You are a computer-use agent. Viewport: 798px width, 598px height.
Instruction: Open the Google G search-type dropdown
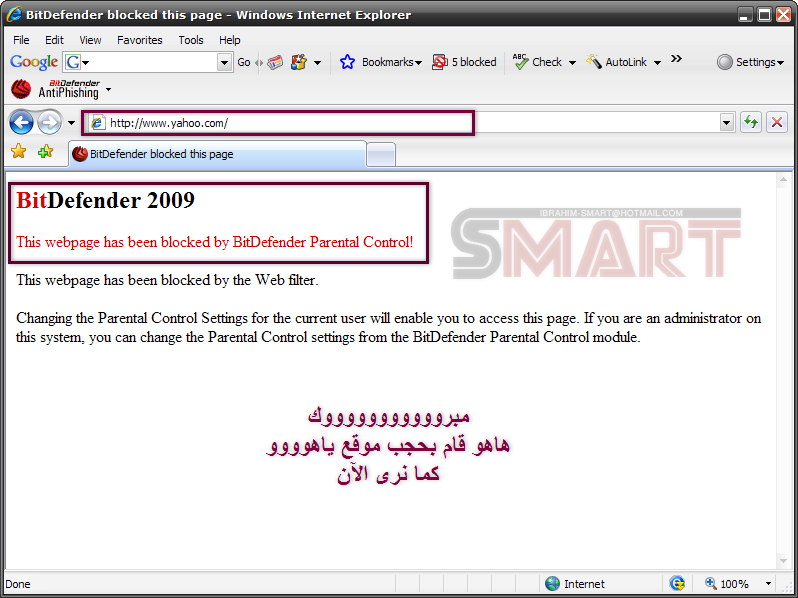(x=76, y=62)
